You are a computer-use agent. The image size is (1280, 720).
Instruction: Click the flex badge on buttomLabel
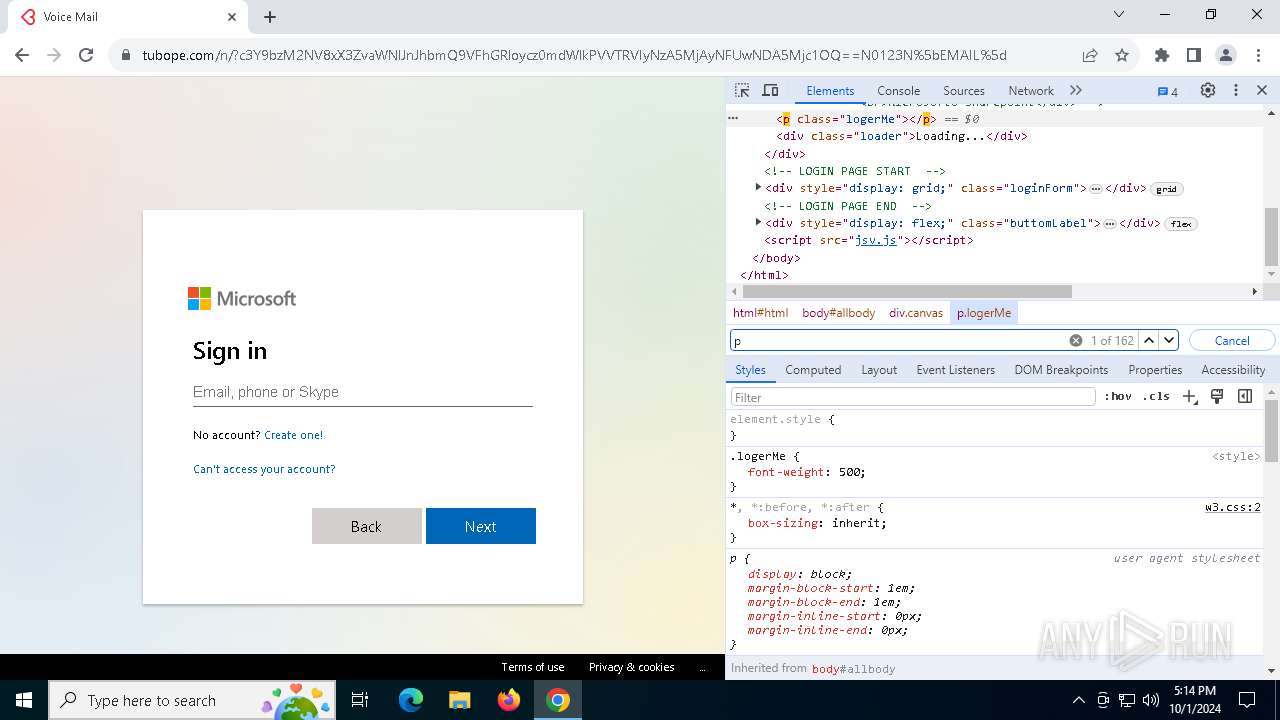[x=1181, y=224]
